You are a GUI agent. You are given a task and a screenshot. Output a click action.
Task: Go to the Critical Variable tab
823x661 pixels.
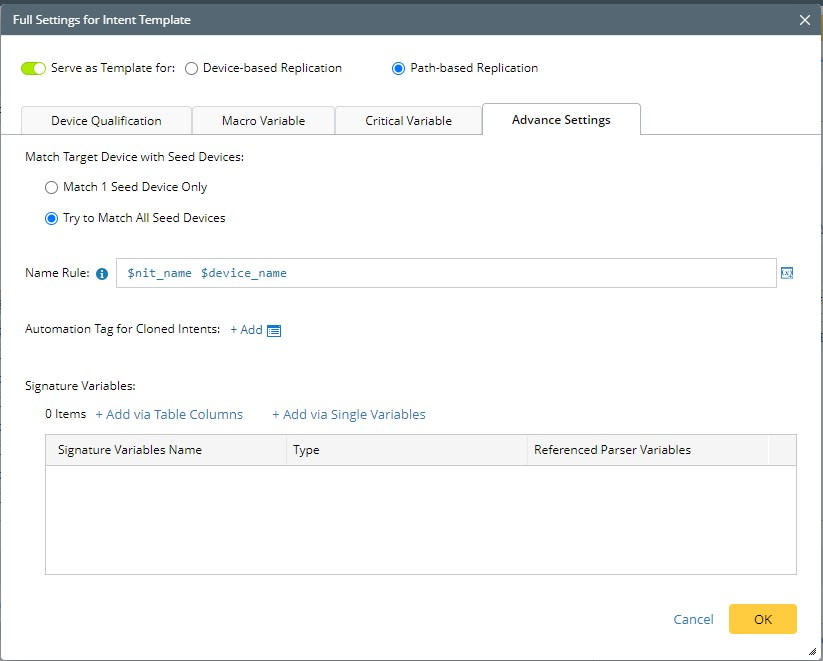[x=408, y=120]
